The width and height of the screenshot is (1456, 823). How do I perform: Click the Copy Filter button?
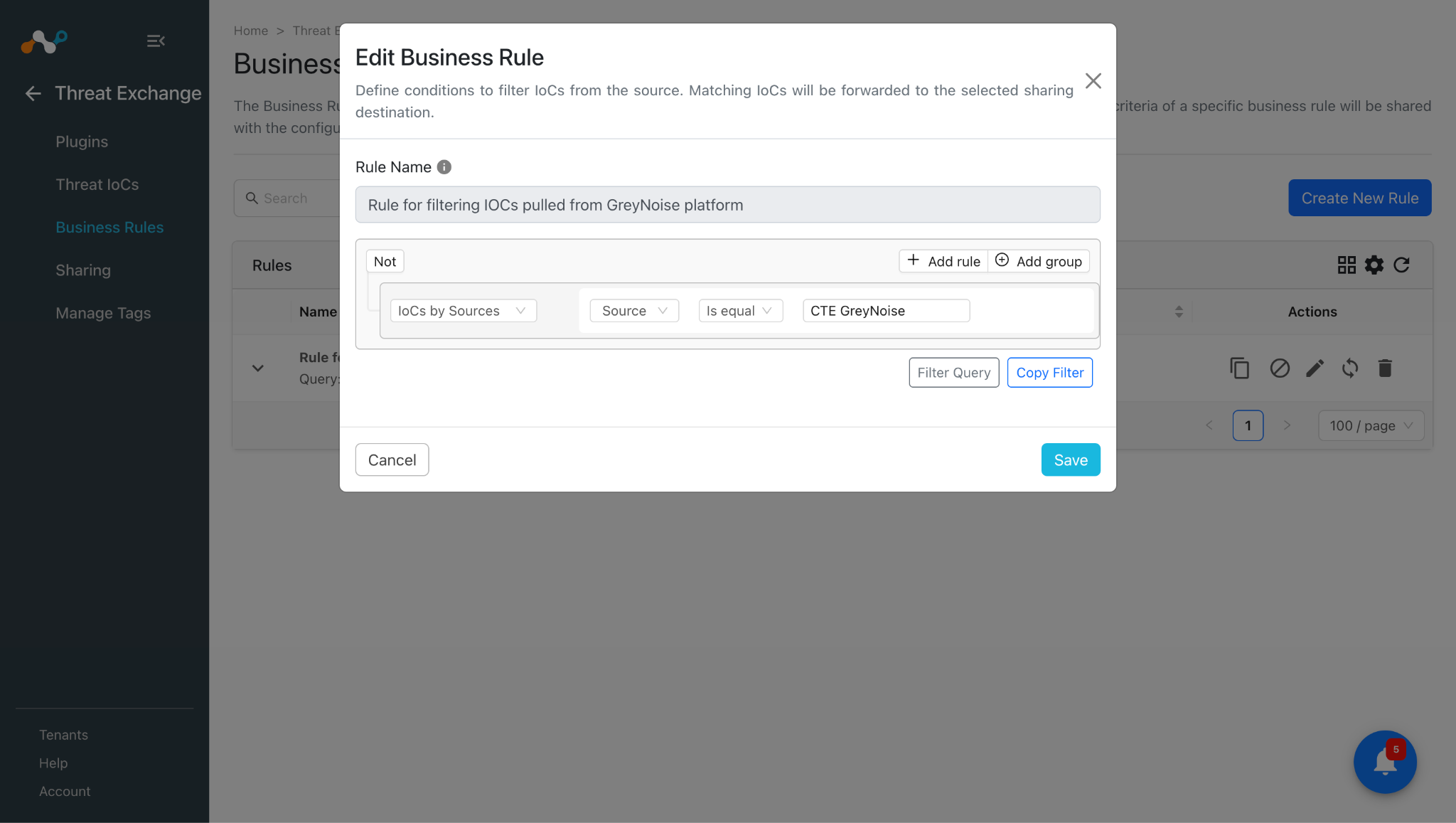click(1049, 372)
